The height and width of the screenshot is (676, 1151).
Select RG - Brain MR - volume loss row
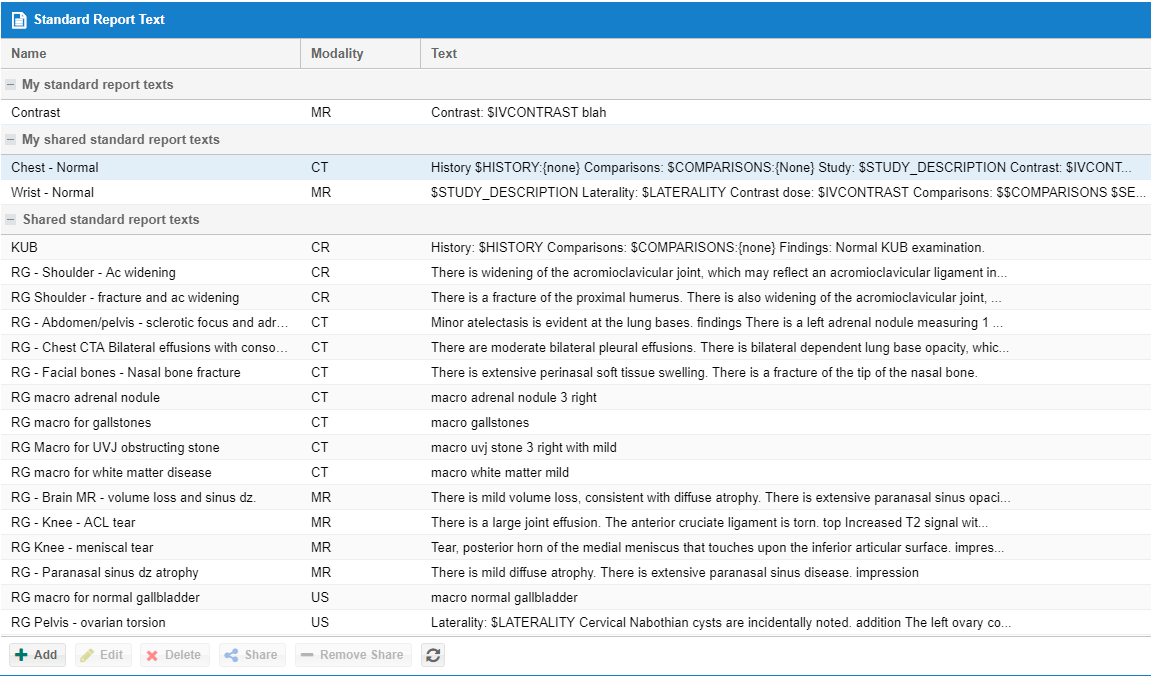click(576, 497)
